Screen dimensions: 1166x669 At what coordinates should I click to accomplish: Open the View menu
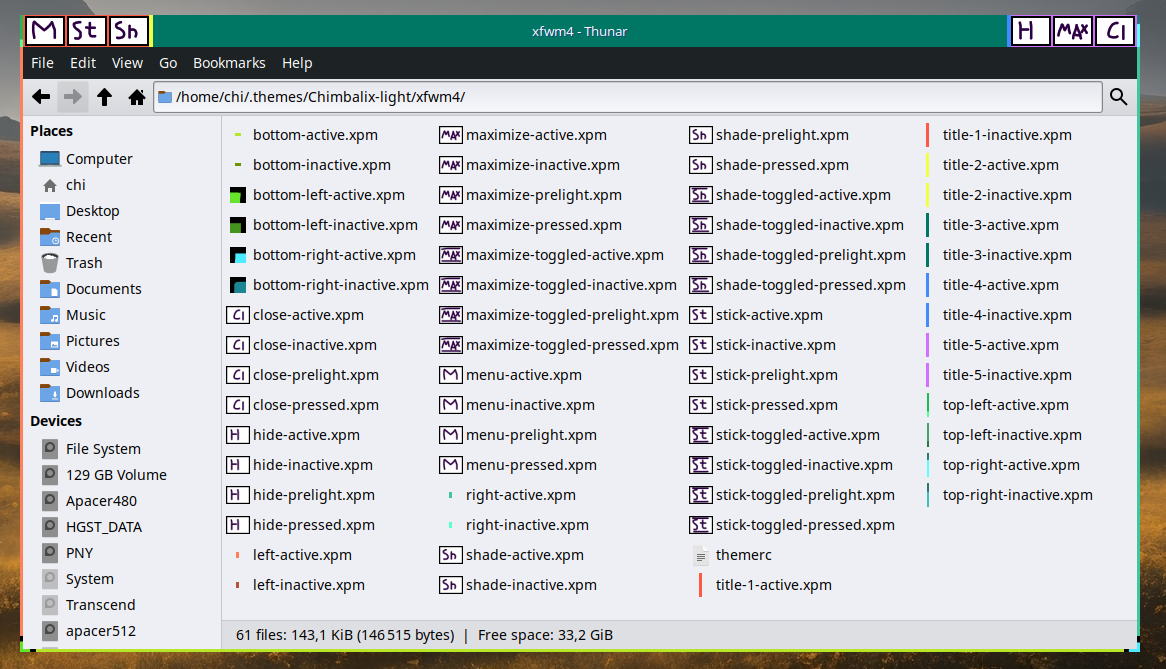point(127,63)
